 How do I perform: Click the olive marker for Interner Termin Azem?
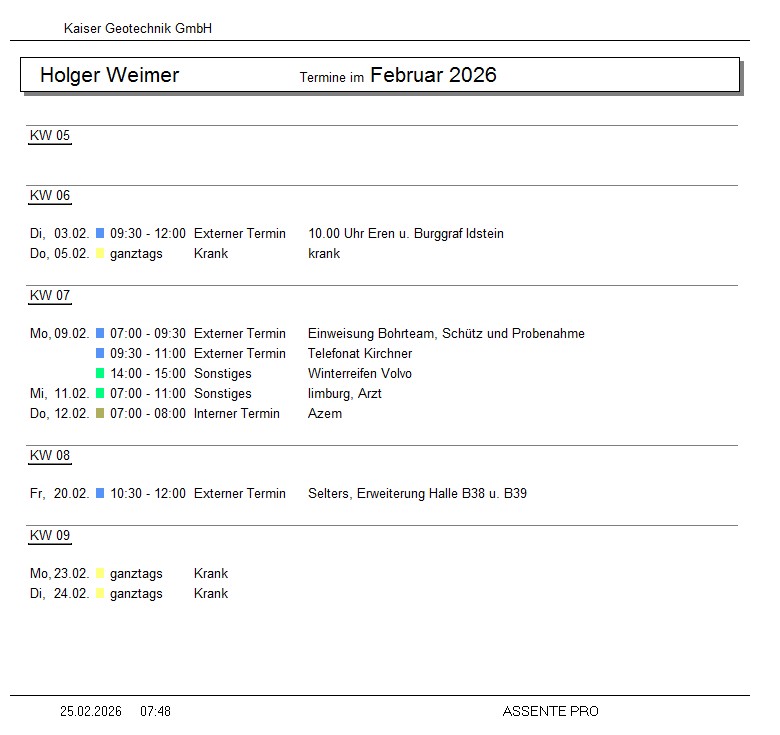tap(100, 413)
